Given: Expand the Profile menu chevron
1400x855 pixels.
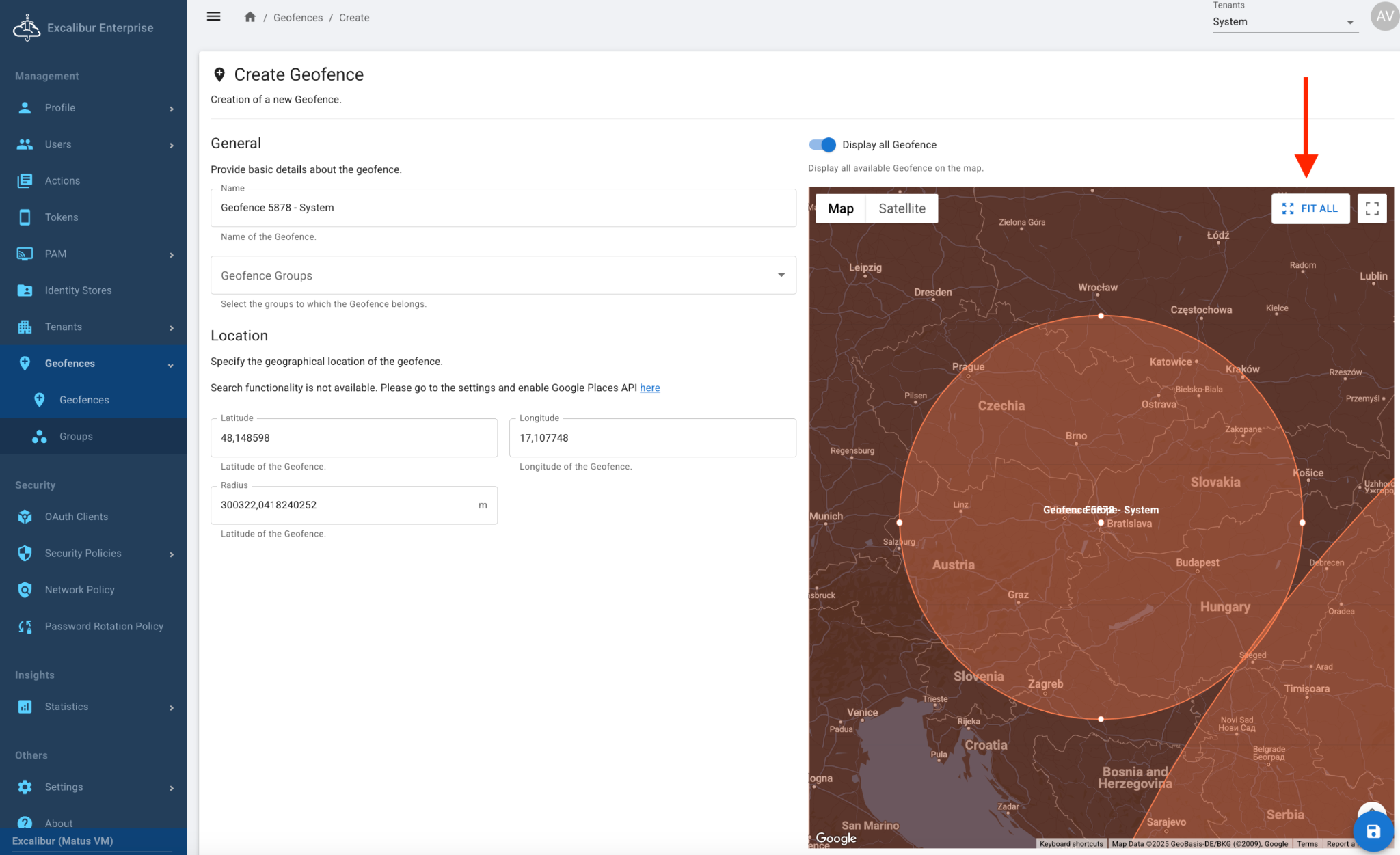Looking at the screenshot, I should coord(172,109).
